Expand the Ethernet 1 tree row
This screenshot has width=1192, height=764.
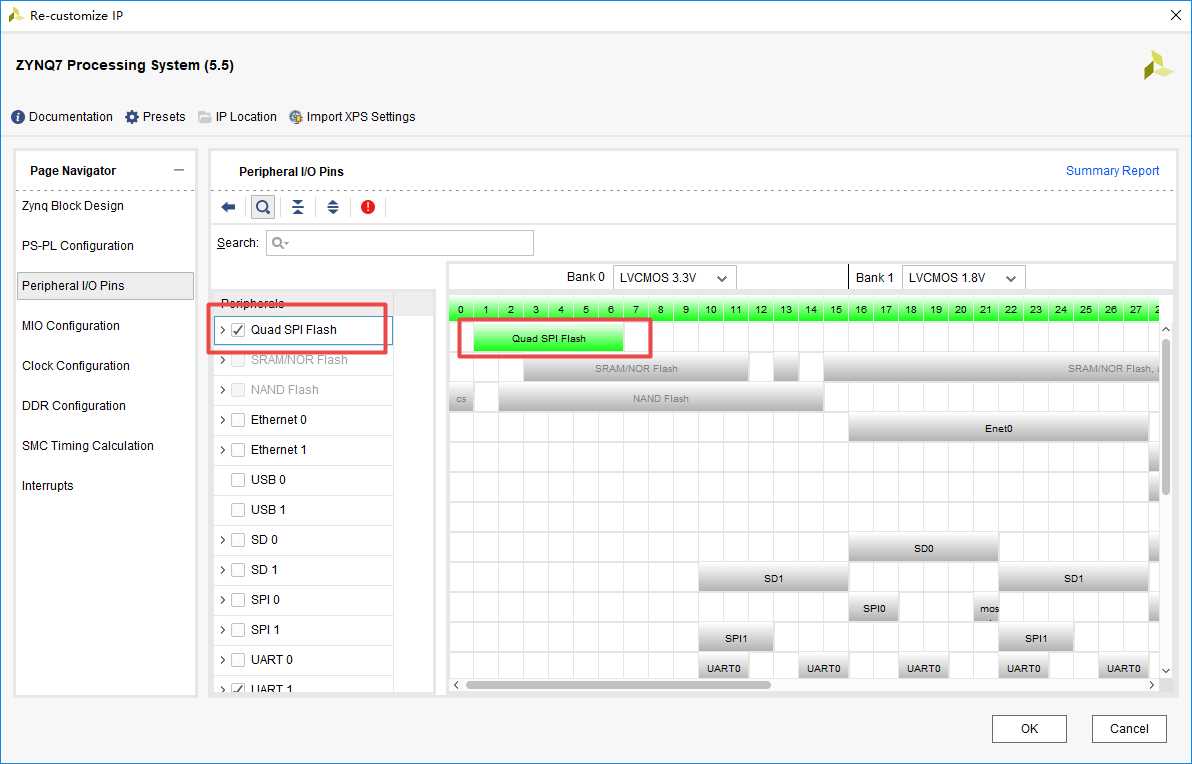(223, 450)
